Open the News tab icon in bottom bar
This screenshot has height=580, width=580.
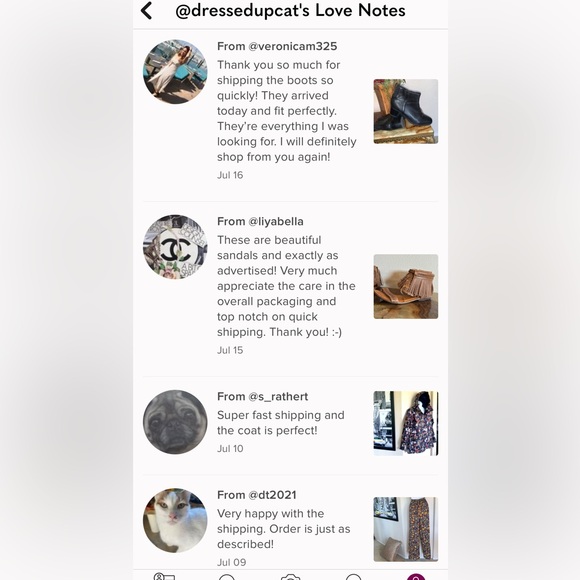coord(353,577)
